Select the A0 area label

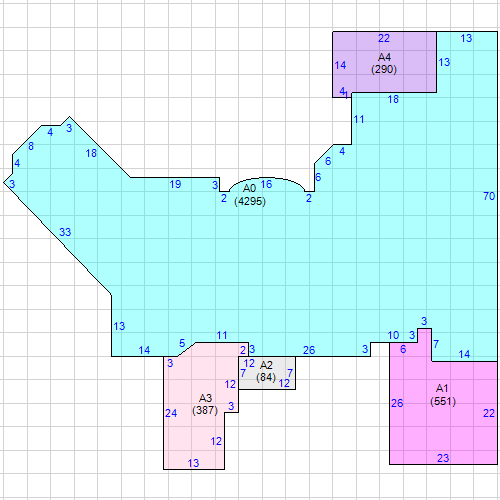coord(249,188)
